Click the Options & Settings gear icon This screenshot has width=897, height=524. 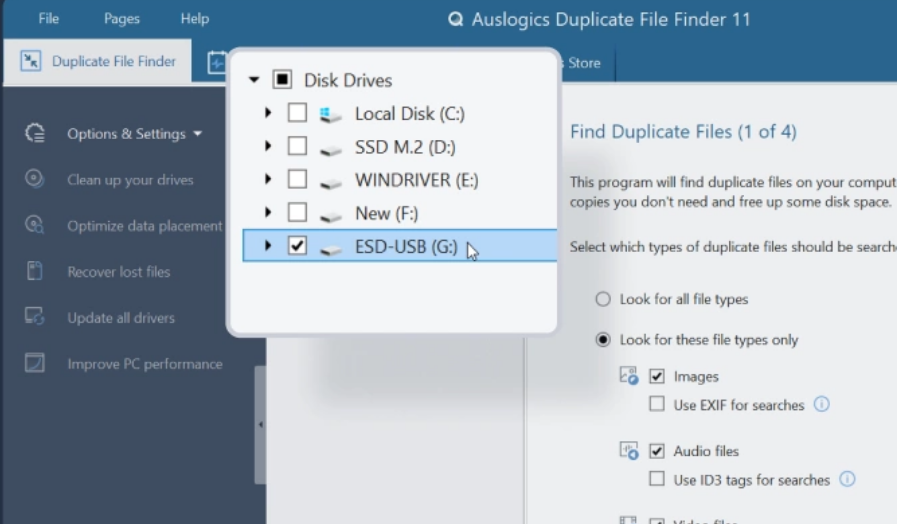coord(35,133)
